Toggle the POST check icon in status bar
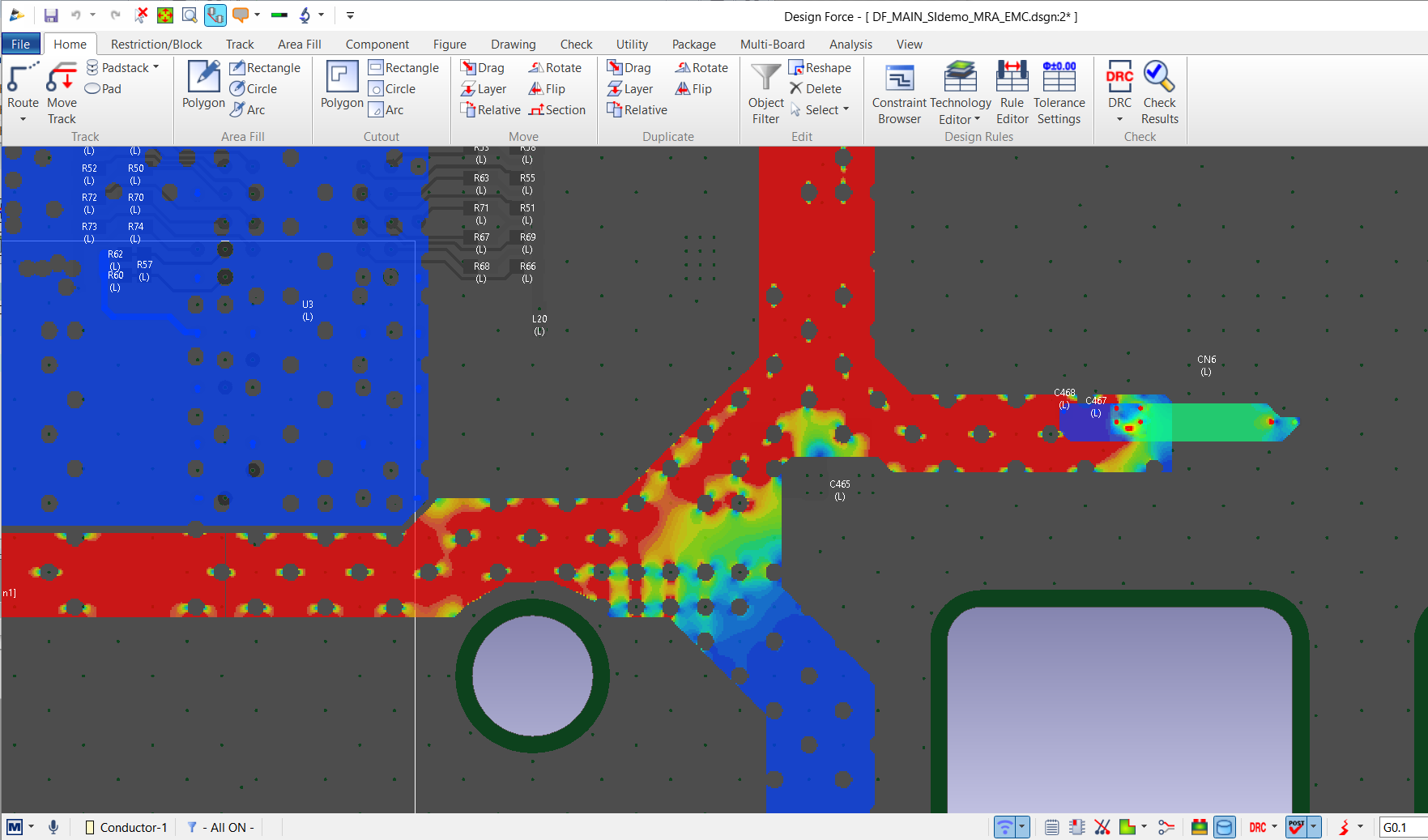Screen dimensions: 1428x840 (1296, 827)
